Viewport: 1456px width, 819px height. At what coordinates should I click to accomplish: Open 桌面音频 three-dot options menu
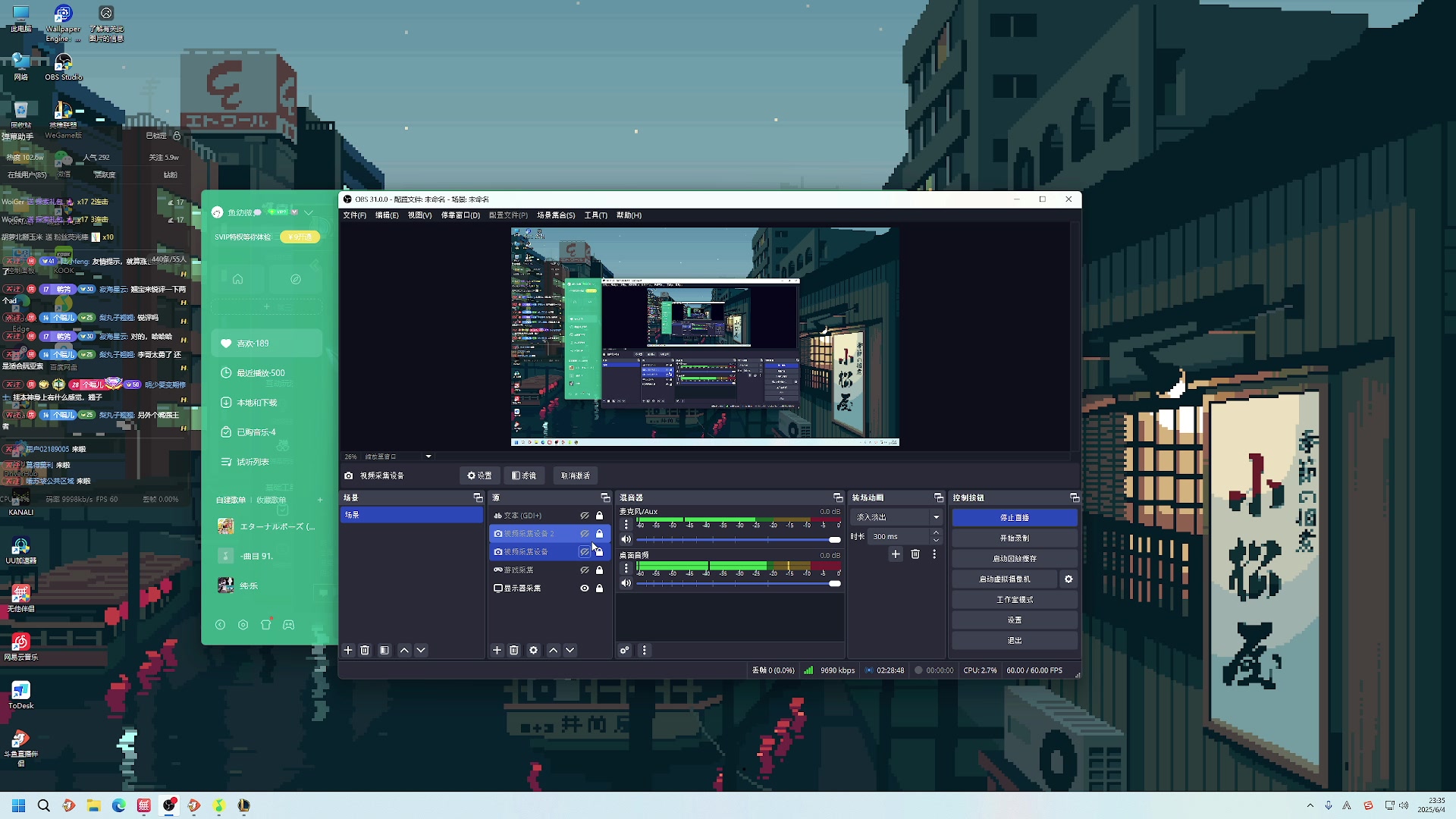626,568
